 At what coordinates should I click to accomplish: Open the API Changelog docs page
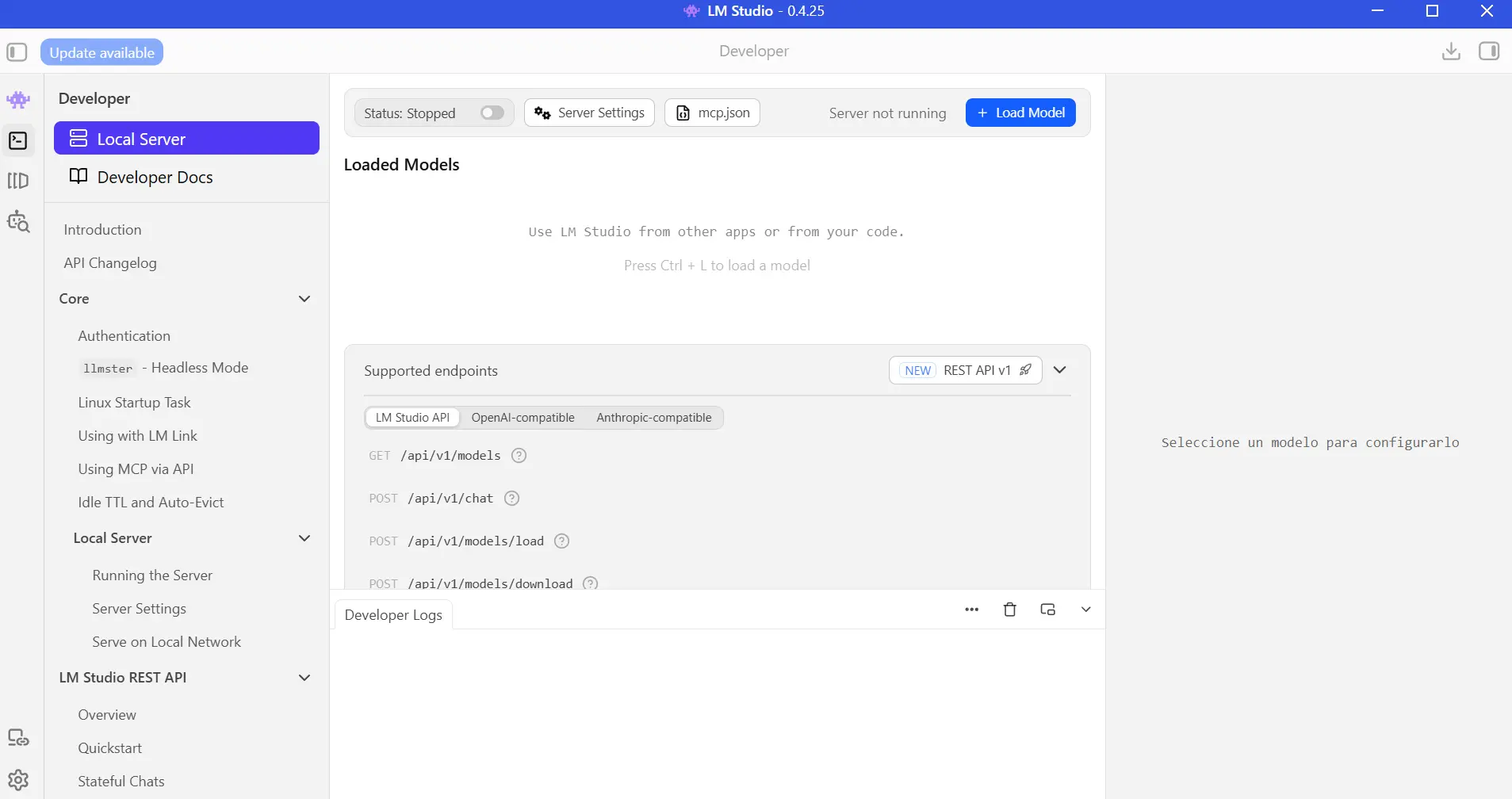110,263
